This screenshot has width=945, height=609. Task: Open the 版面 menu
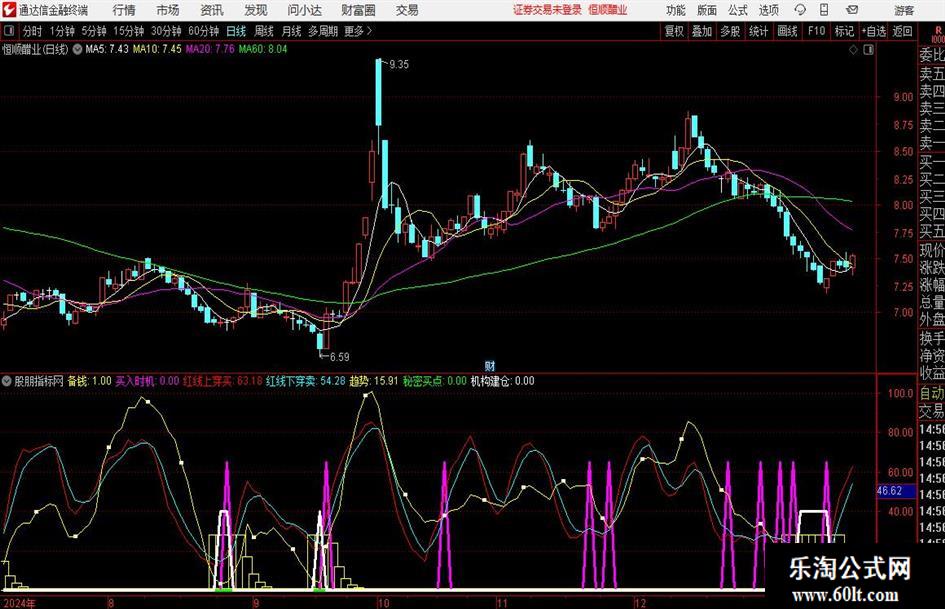pos(706,10)
